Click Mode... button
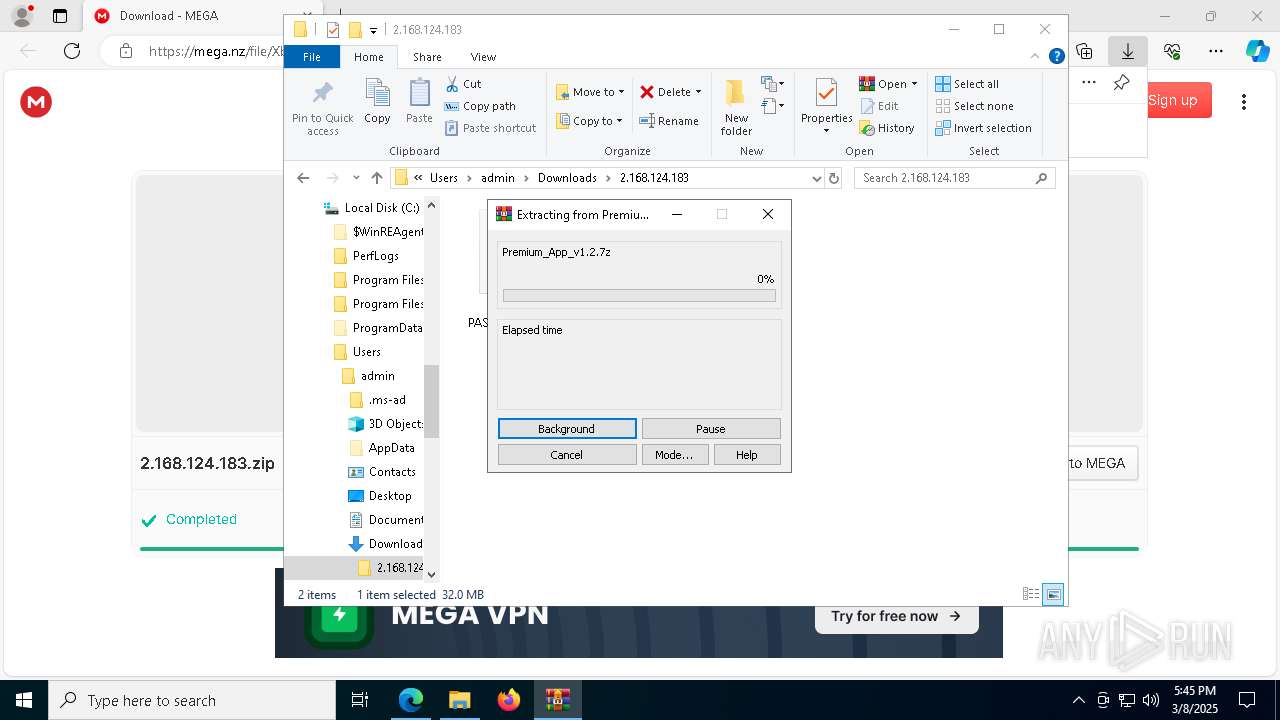 [675, 455]
